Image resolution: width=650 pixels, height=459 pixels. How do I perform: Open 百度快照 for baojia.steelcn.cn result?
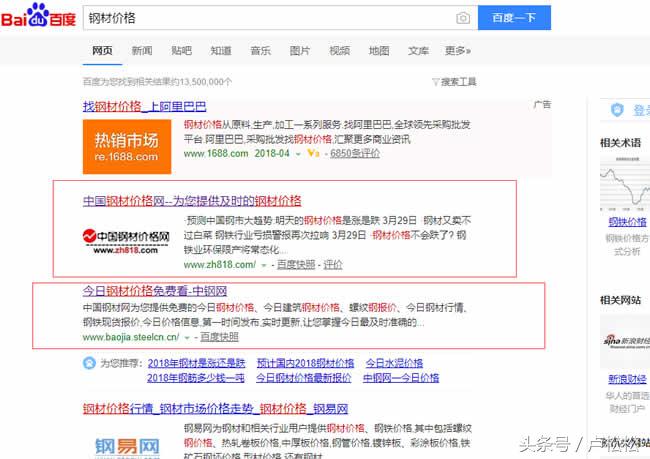click(x=219, y=337)
